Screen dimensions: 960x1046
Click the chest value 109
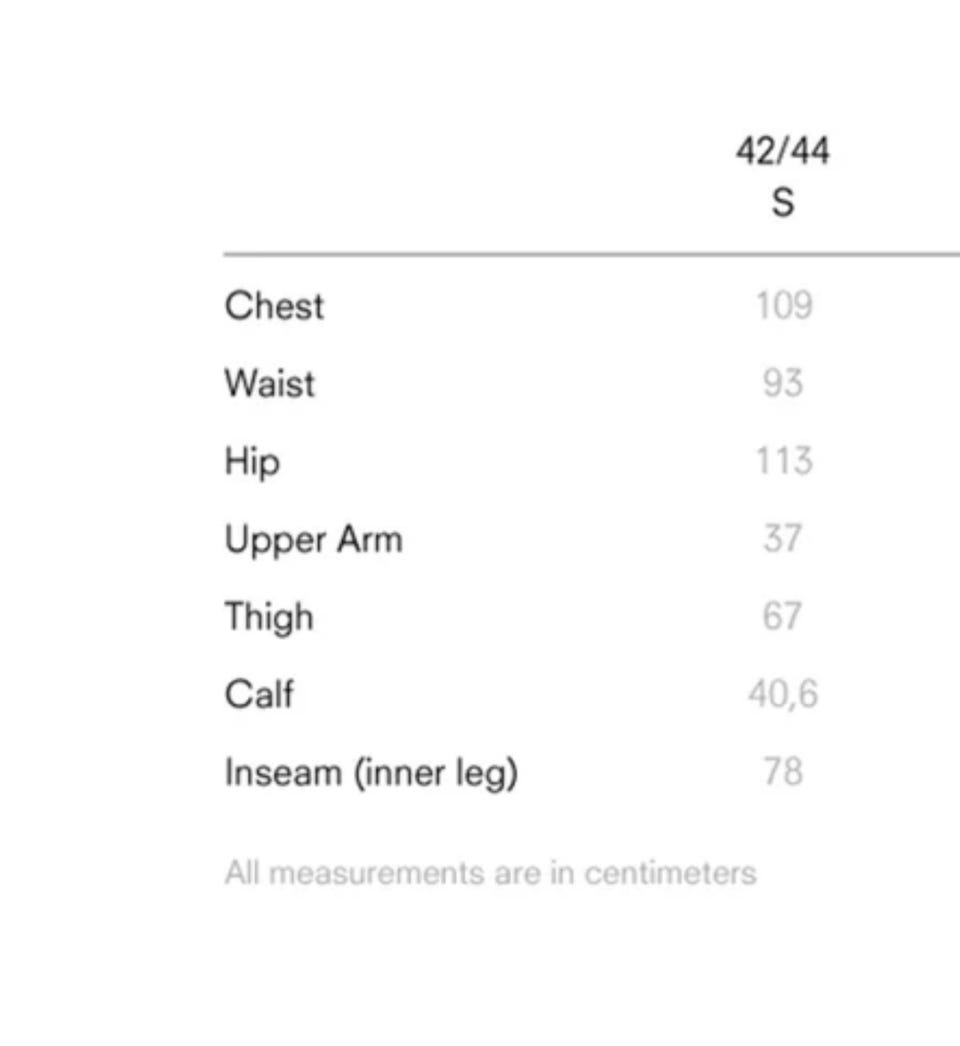(x=783, y=305)
